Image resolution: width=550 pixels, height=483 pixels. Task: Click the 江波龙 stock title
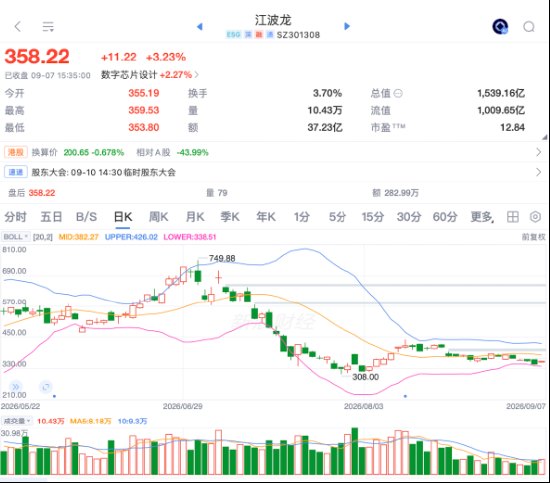tap(273, 20)
